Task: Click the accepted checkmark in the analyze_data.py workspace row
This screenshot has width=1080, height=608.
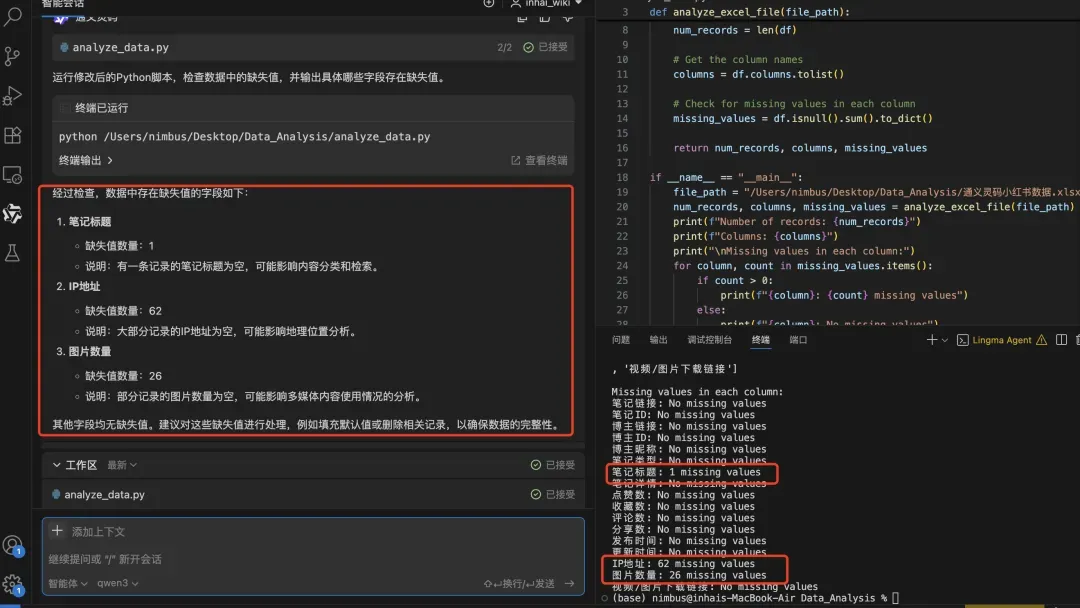Action: click(x=535, y=494)
